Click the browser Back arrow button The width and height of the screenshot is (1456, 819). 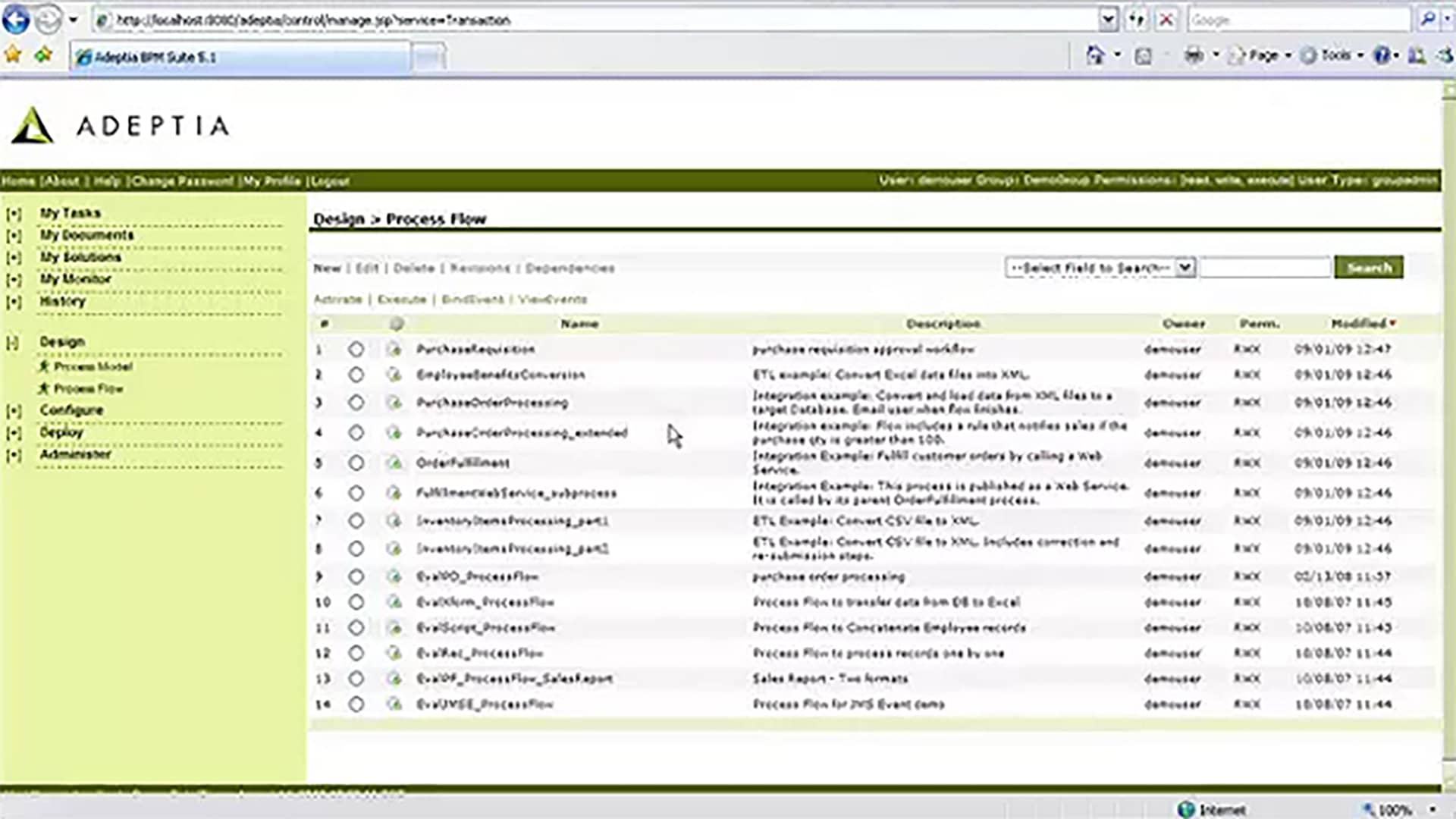click(16, 20)
